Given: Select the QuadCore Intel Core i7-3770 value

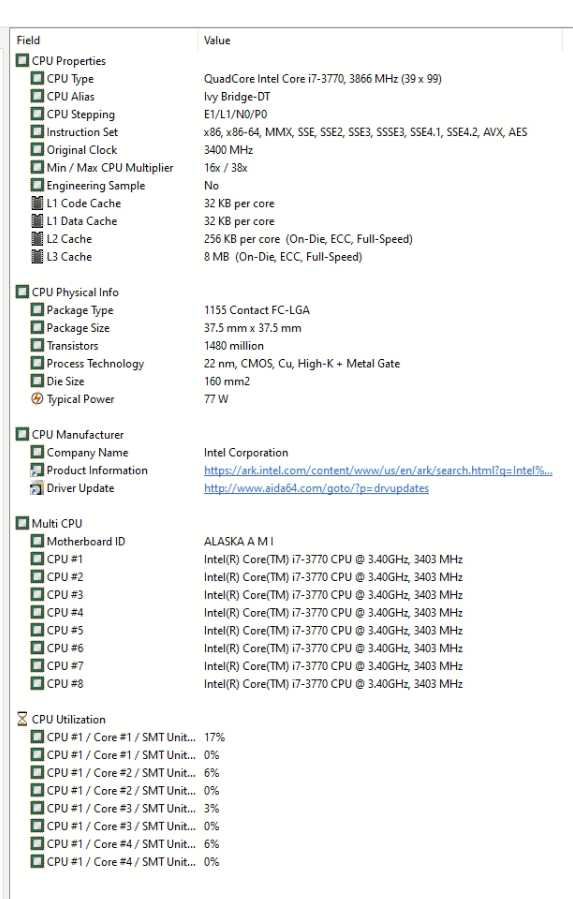Looking at the screenshot, I should 322,79.
